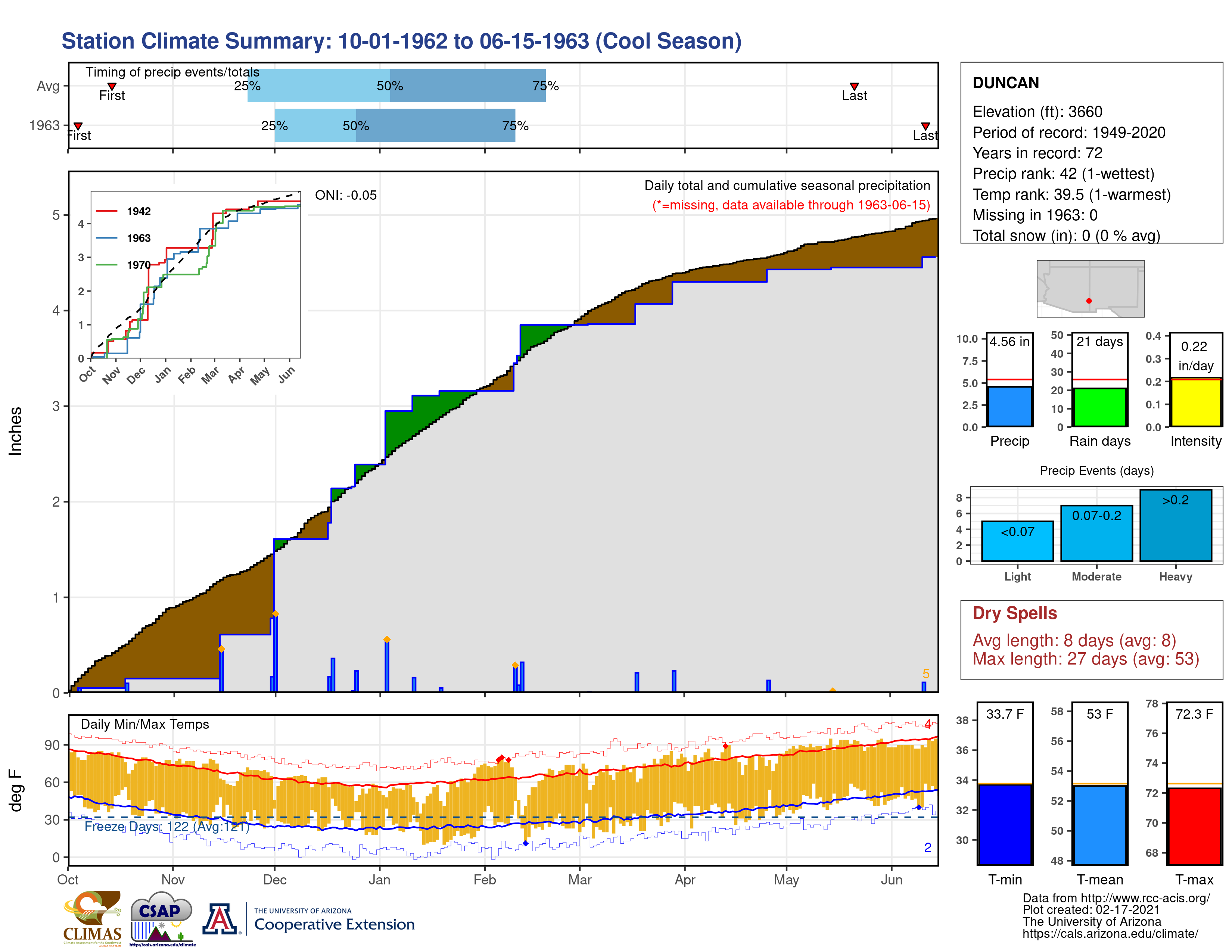Click the red T-max bar
Image resolution: width=1232 pixels, height=952 pixels.
point(1194,826)
